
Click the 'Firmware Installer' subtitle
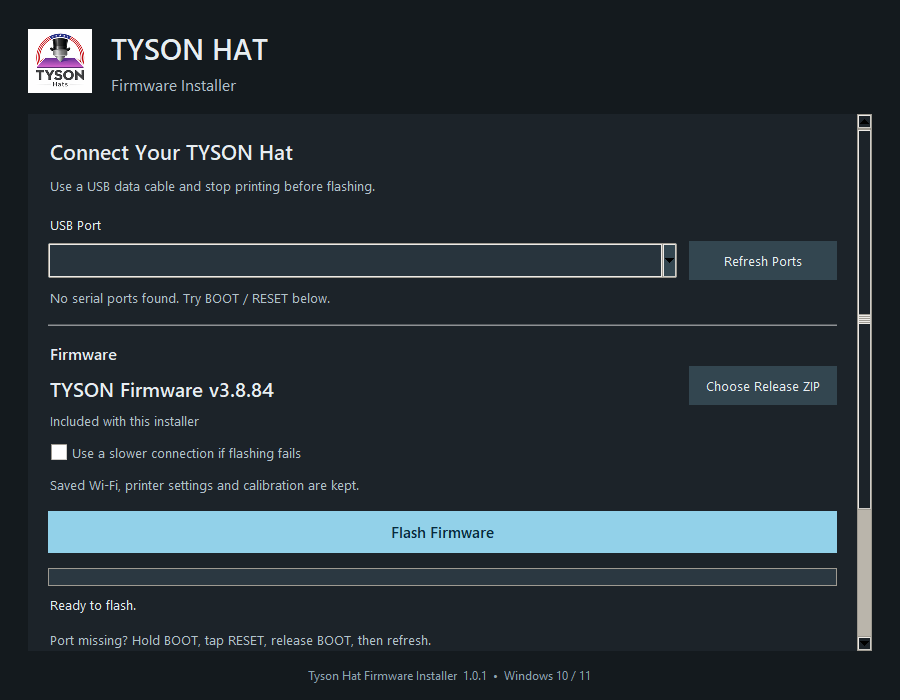(x=173, y=85)
